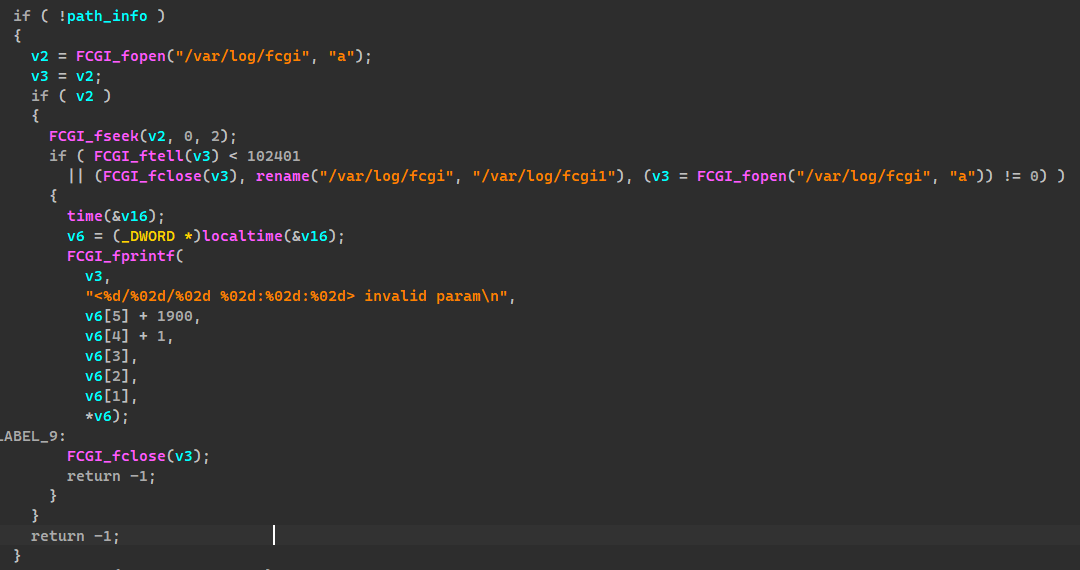Select the 102401 size constant
Screen dimensions: 1080x570
pos(273,156)
